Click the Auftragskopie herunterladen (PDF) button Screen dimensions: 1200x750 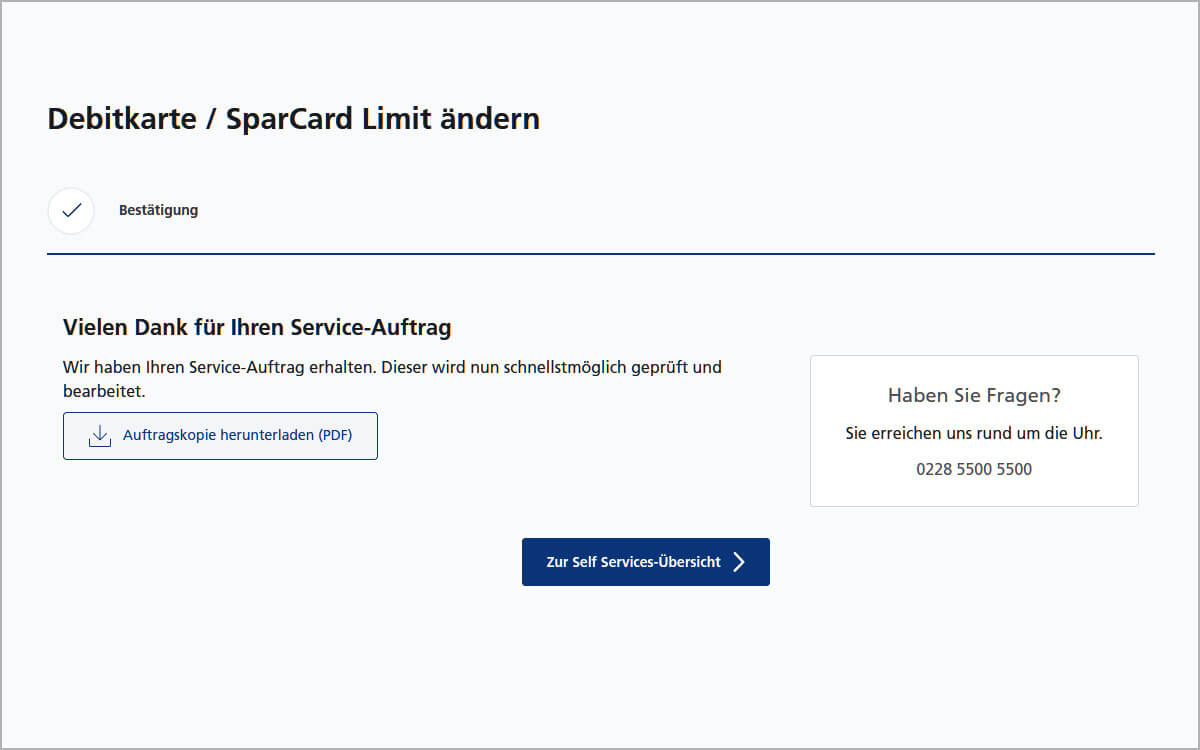pos(220,435)
